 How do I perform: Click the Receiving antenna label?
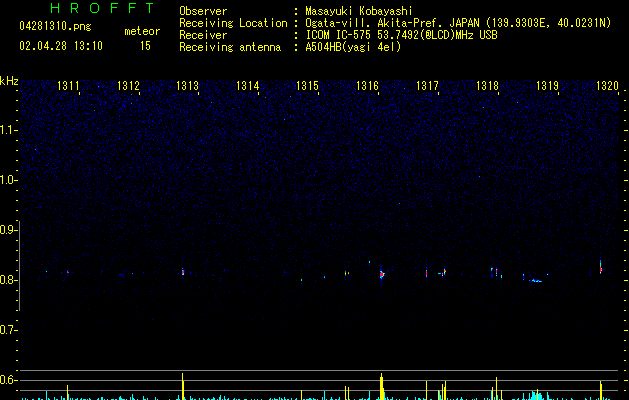pos(230,47)
